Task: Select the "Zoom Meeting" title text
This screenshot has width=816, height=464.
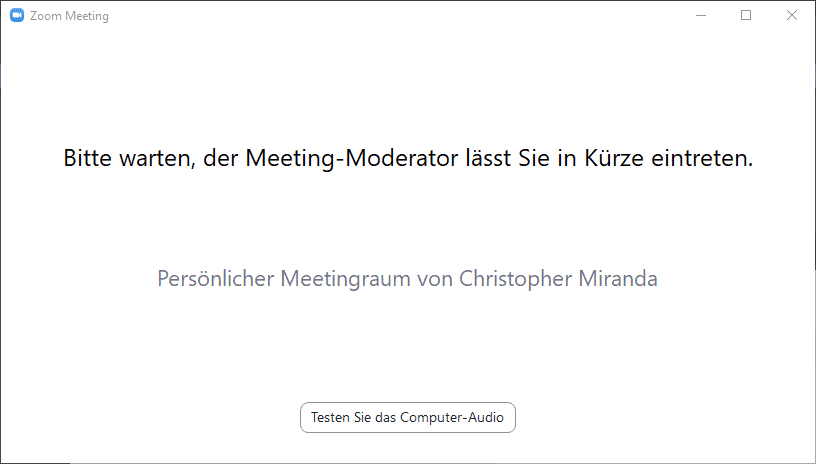Action: point(69,16)
